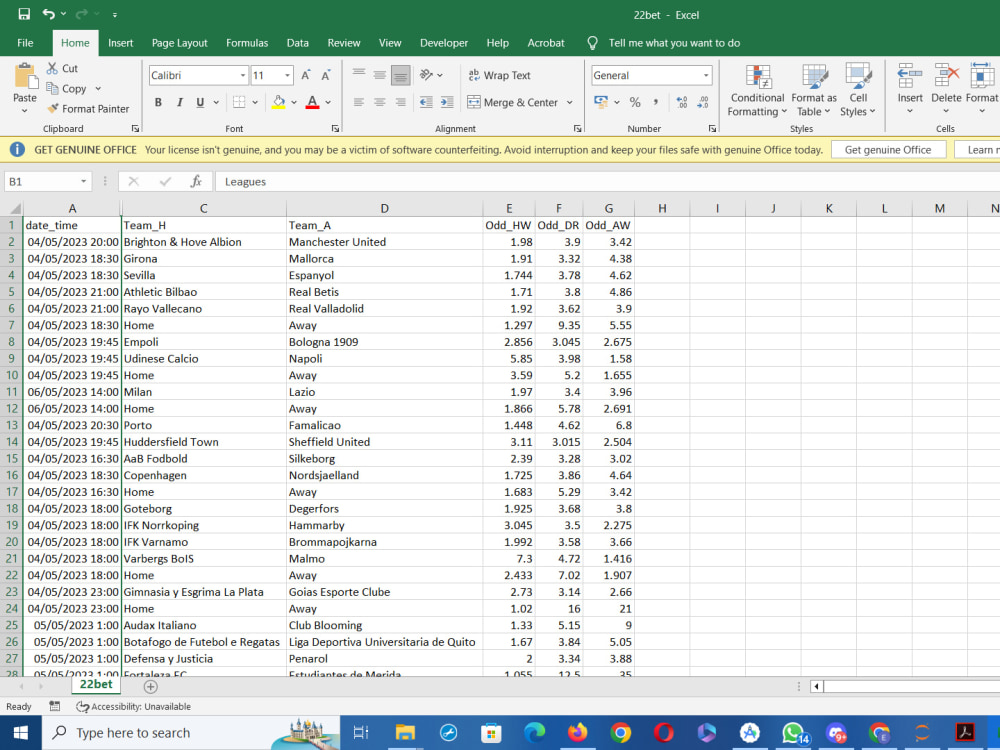Image resolution: width=1000 pixels, height=750 pixels.
Task: Open the fill color dropdown arrow
Action: [x=294, y=102]
